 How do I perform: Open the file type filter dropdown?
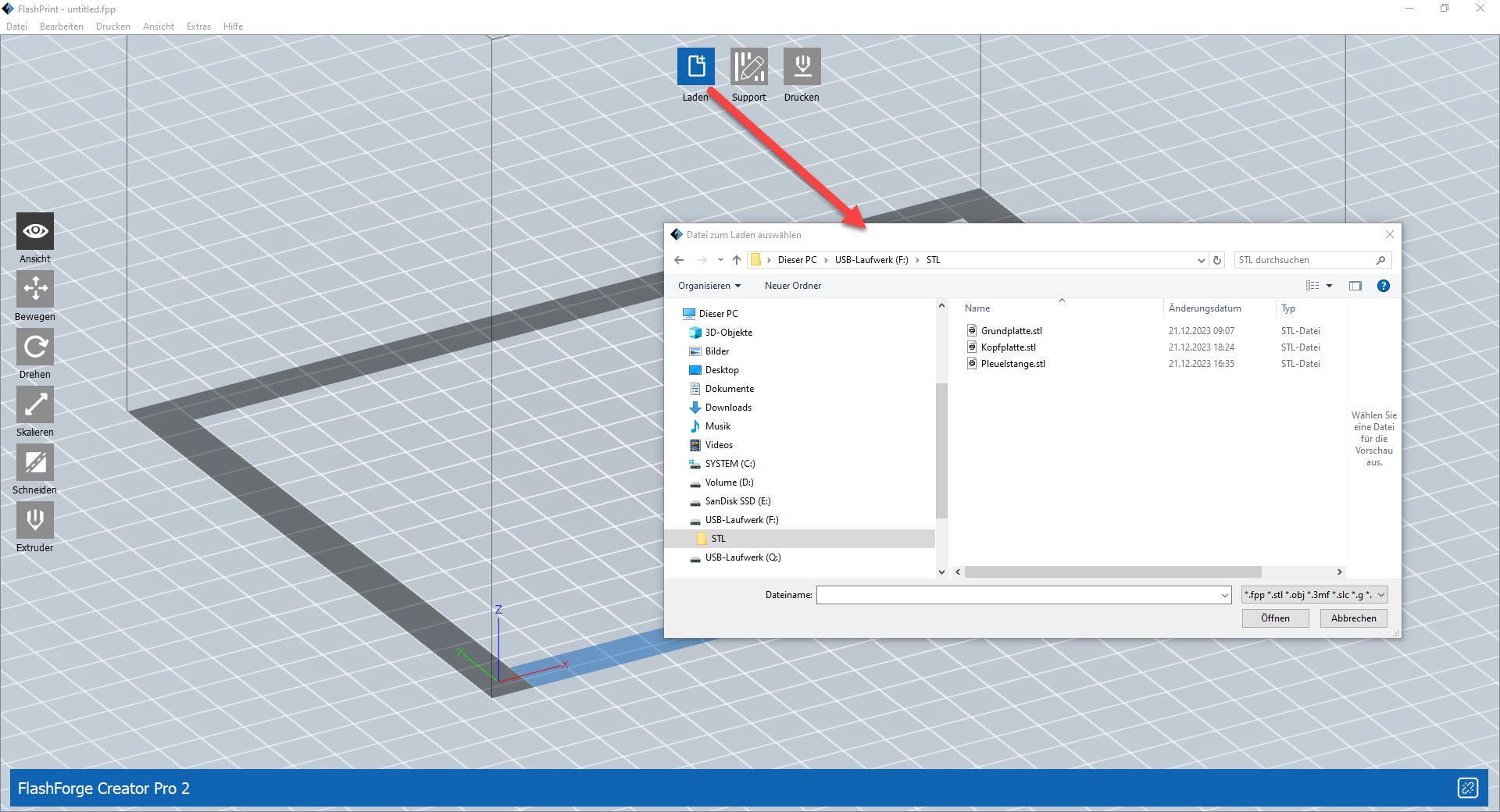pos(1315,595)
